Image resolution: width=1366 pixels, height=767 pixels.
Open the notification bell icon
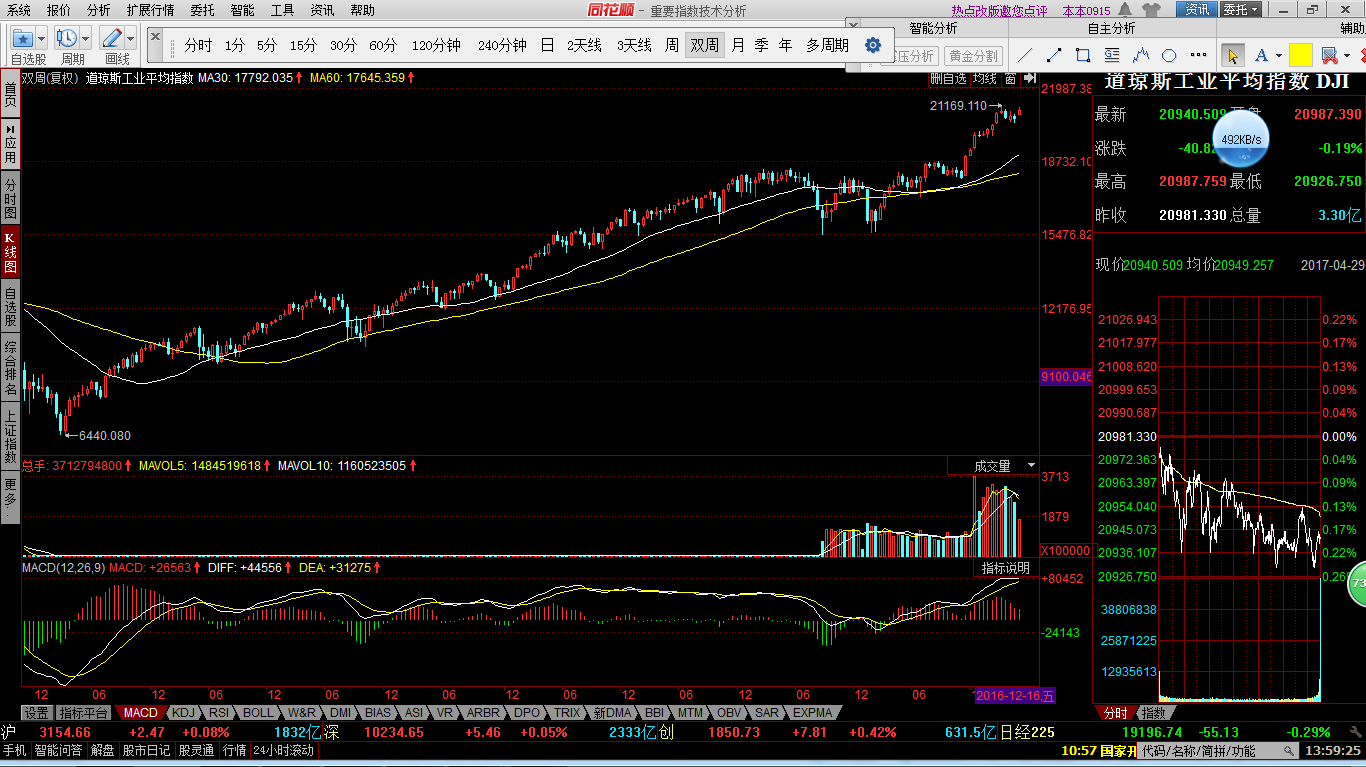click(1127, 9)
